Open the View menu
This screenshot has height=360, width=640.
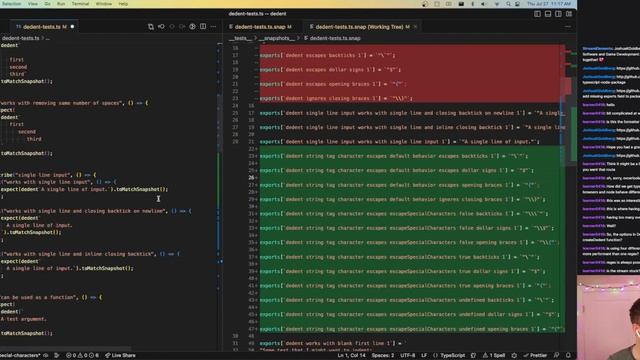pyautogui.click(x=33, y=4)
